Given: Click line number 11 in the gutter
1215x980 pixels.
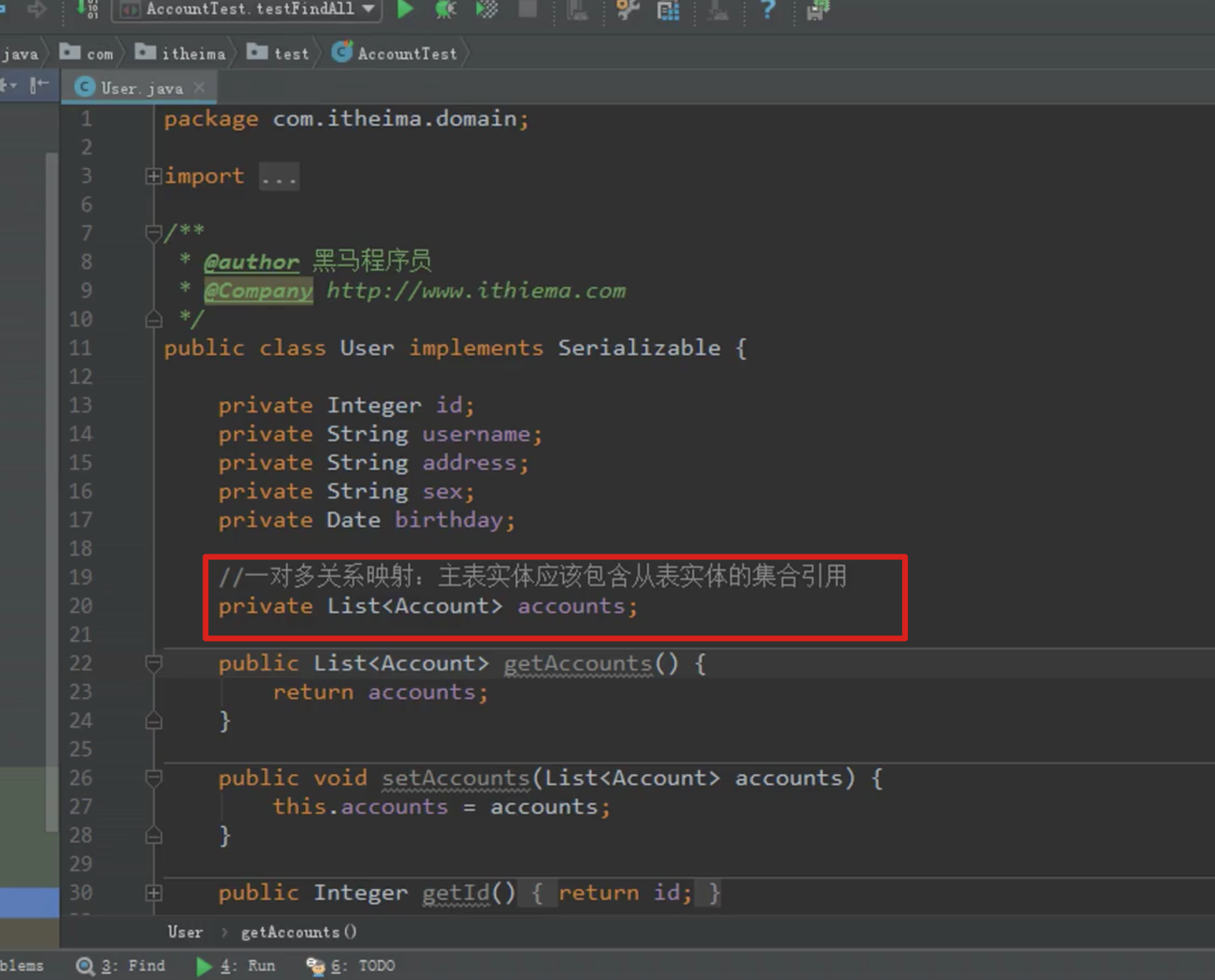Looking at the screenshot, I should 80,348.
